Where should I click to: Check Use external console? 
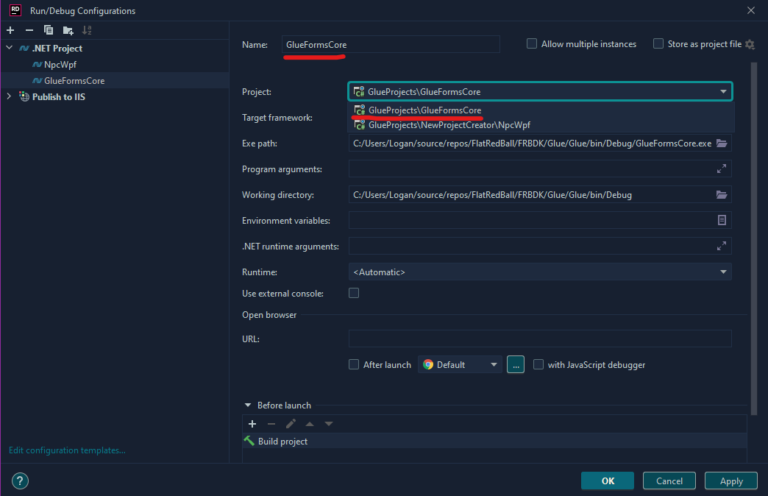354,293
